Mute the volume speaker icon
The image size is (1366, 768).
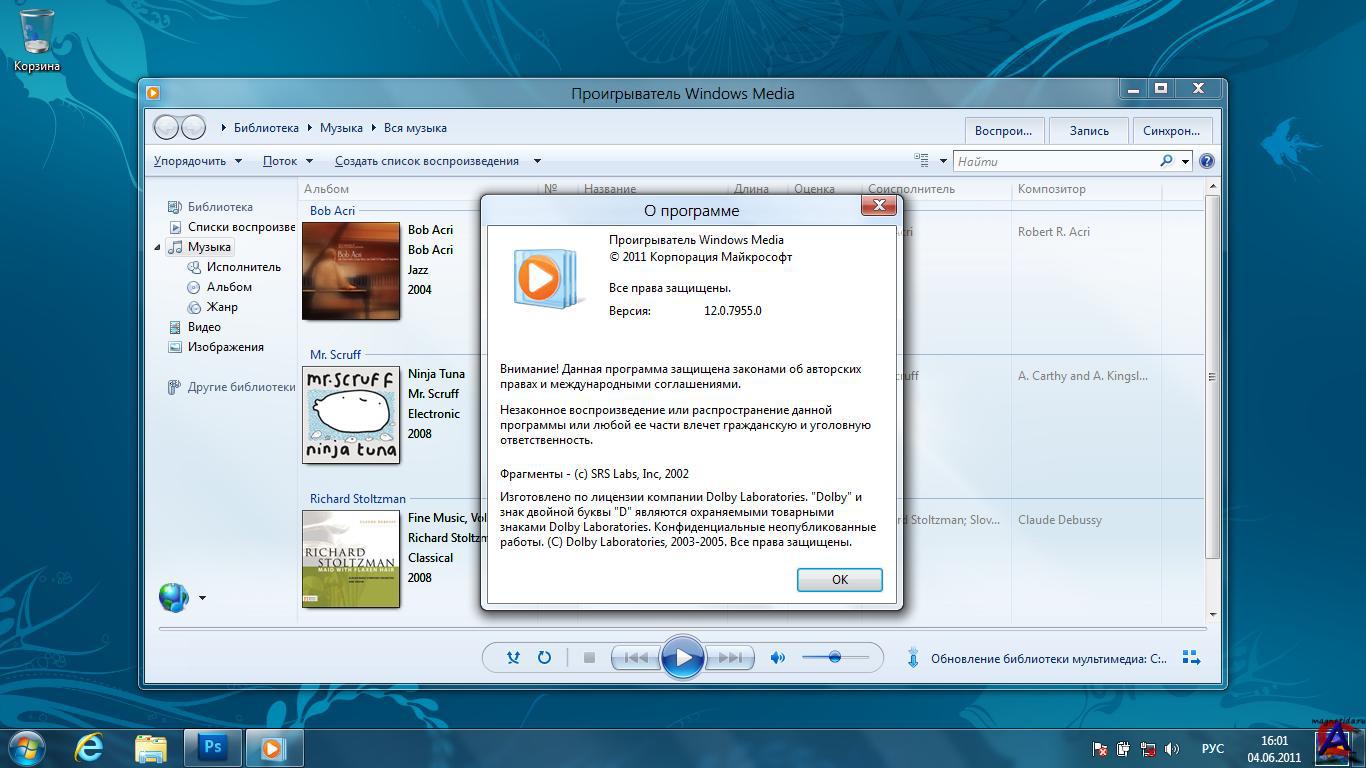point(777,658)
